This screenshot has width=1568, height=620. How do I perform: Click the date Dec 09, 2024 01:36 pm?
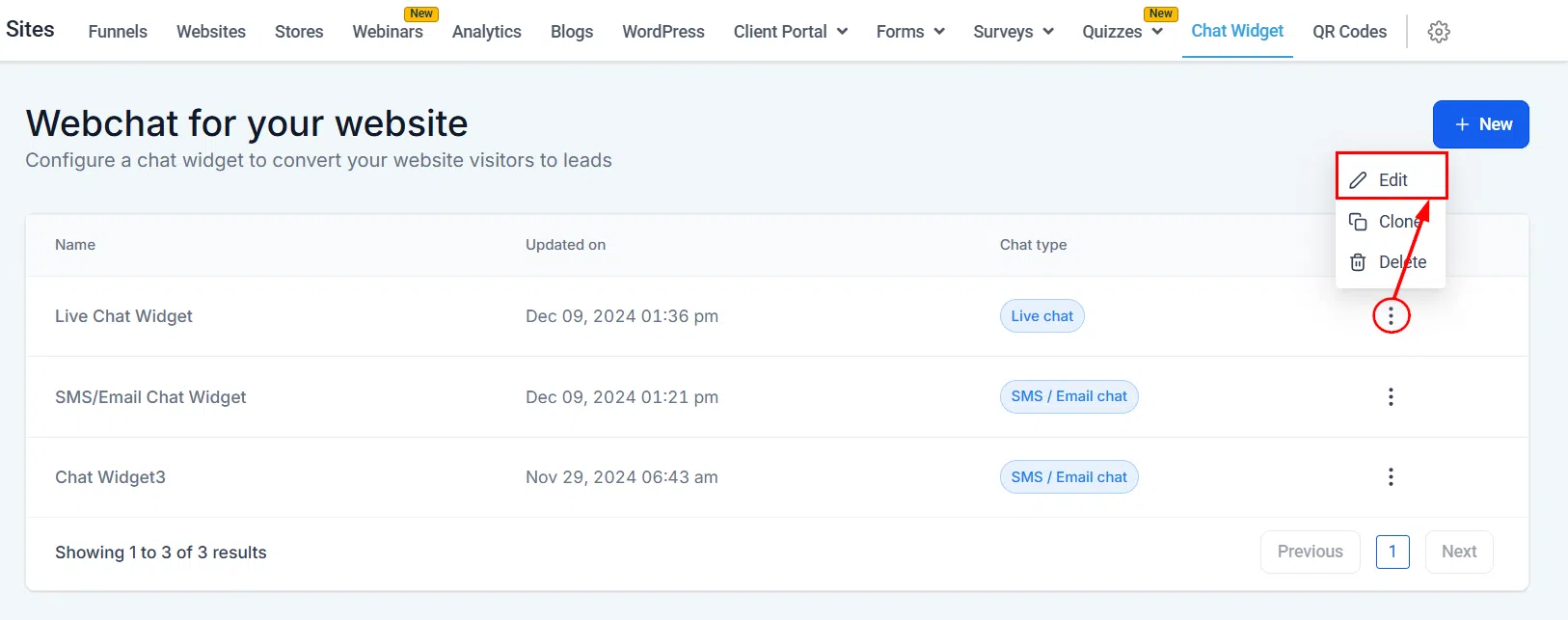622,316
